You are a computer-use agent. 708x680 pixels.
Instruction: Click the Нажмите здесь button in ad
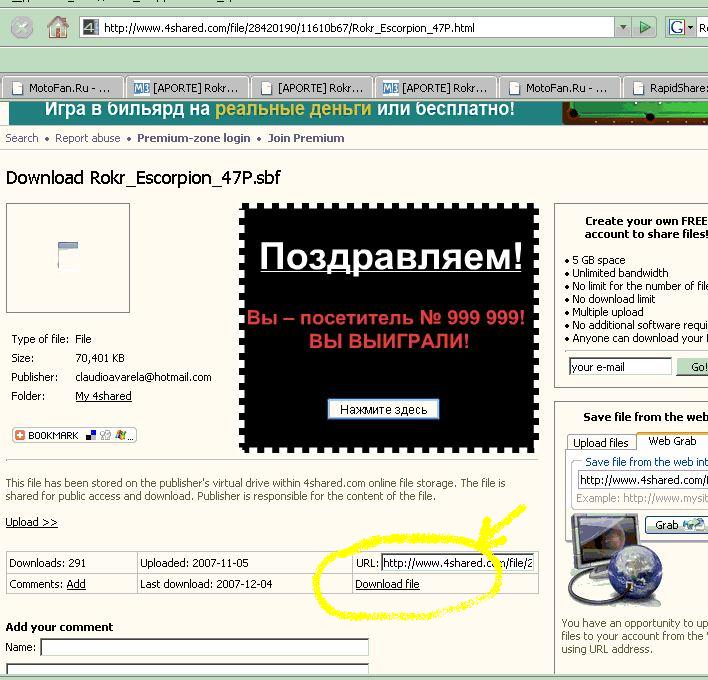pyautogui.click(x=383, y=409)
